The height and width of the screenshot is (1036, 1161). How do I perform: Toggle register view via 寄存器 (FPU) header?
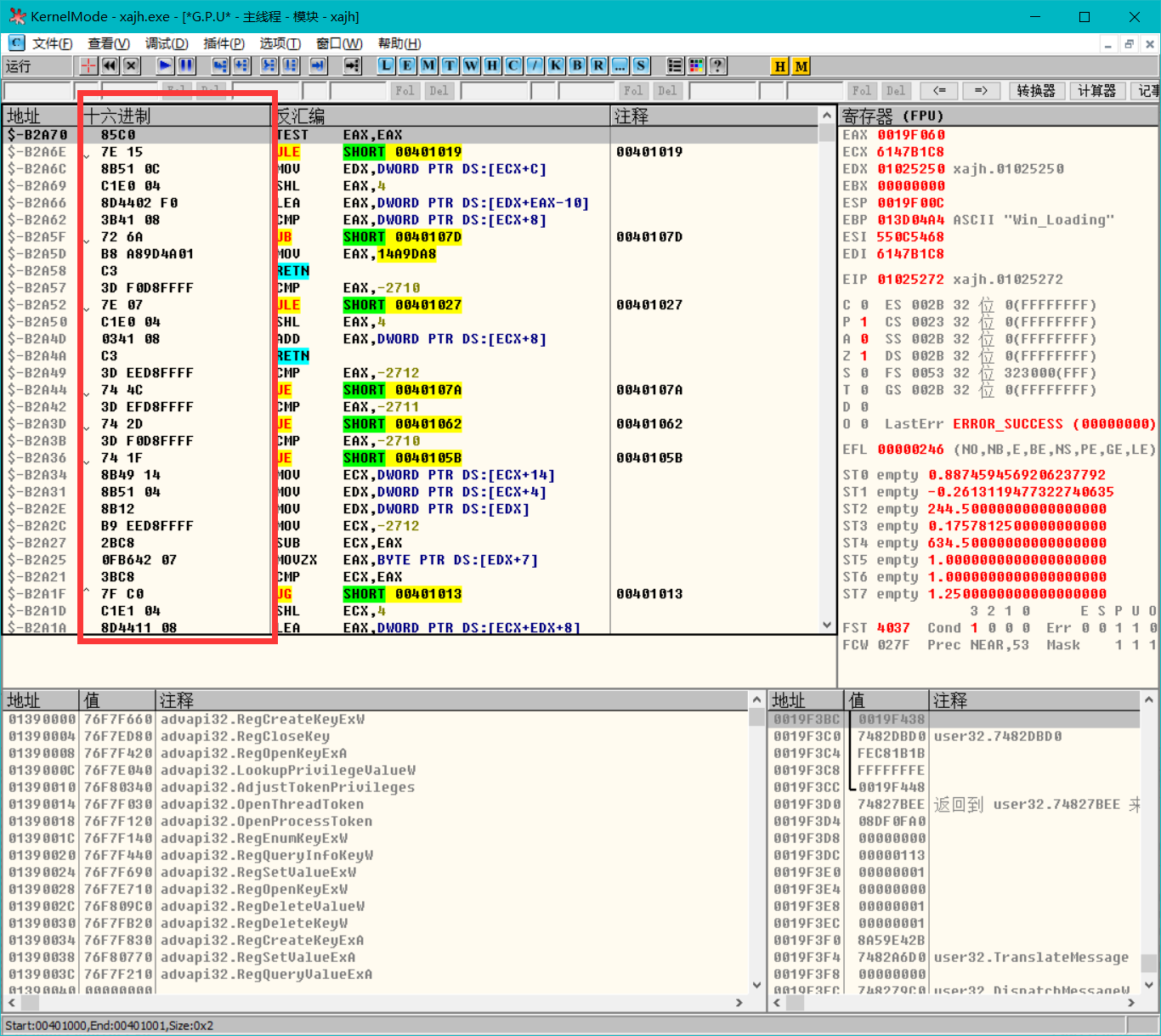pos(892,116)
